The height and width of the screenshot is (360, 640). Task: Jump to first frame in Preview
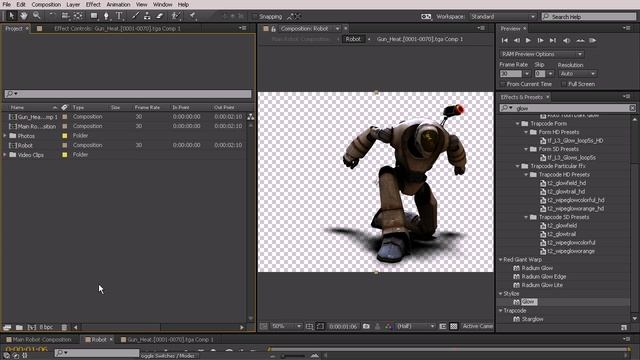[x=504, y=40]
